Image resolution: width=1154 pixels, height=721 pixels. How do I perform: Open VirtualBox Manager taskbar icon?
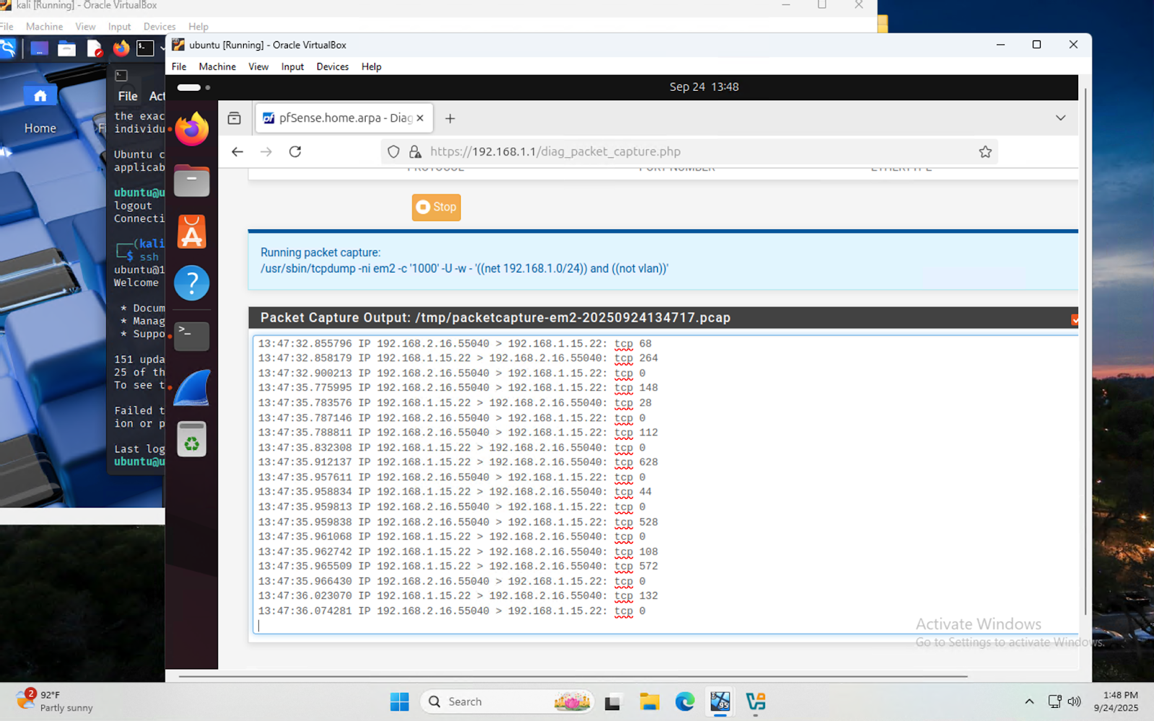[756, 702]
